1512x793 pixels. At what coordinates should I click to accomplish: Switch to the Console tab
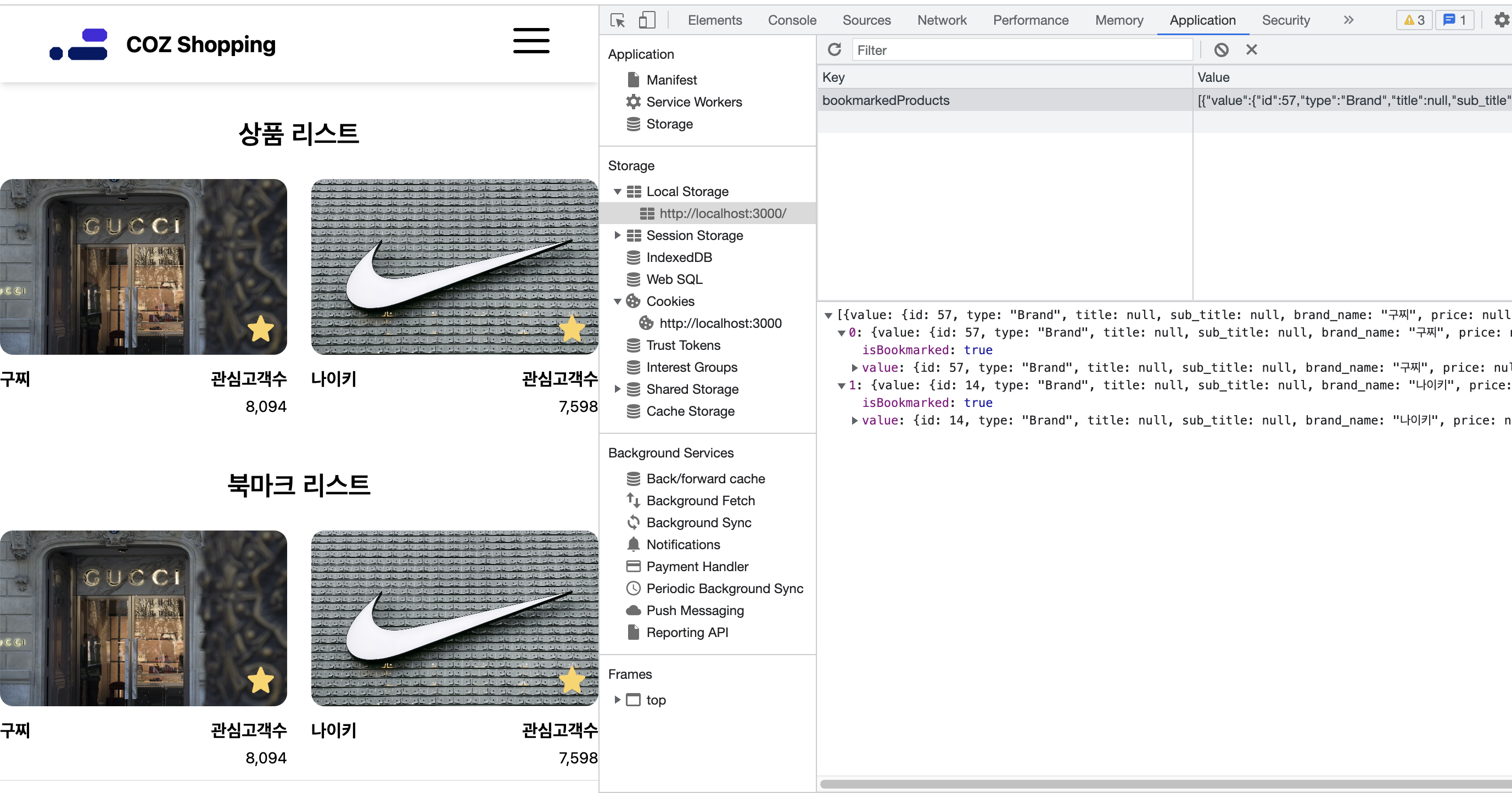point(792,20)
